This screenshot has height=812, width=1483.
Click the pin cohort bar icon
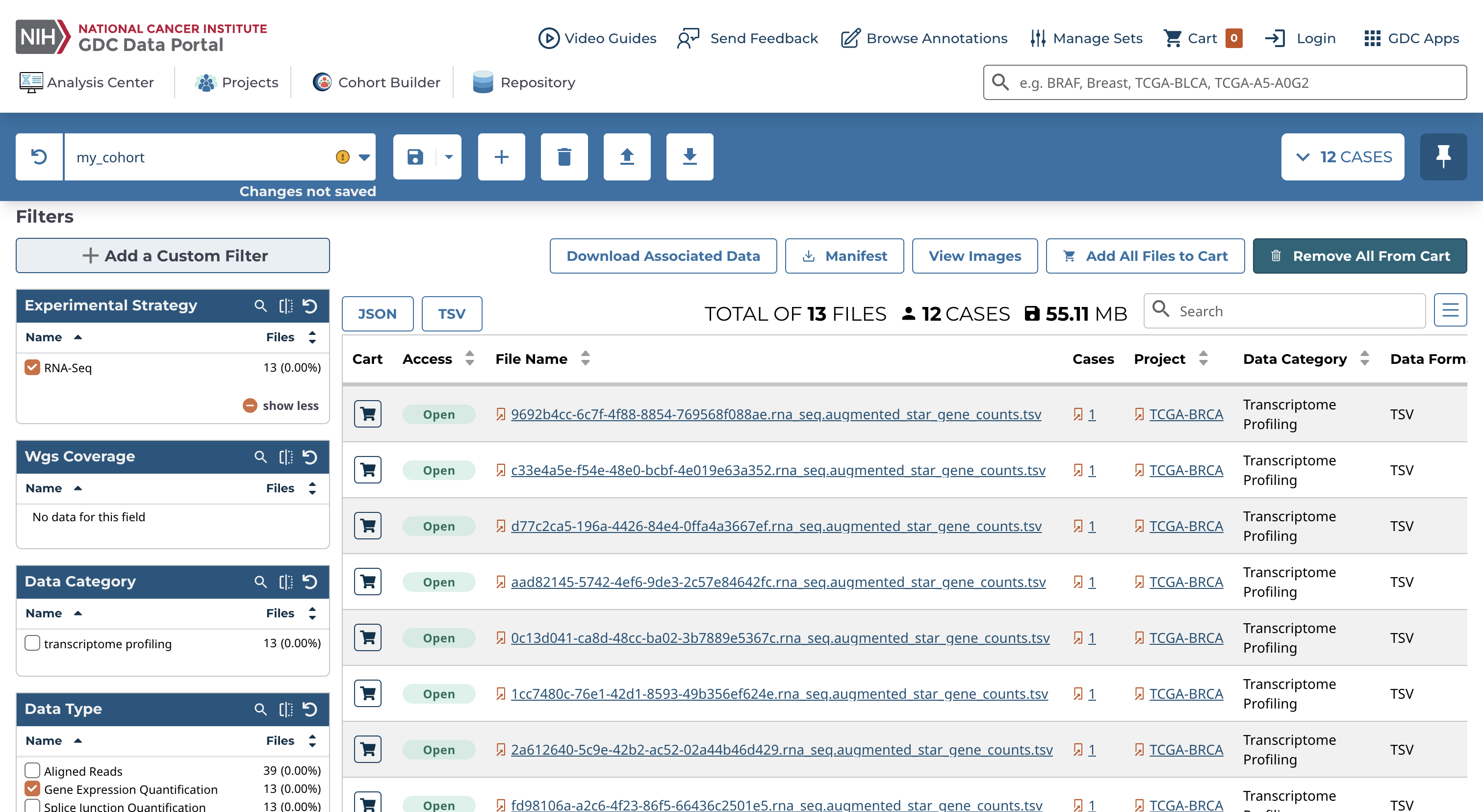point(1443,156)
